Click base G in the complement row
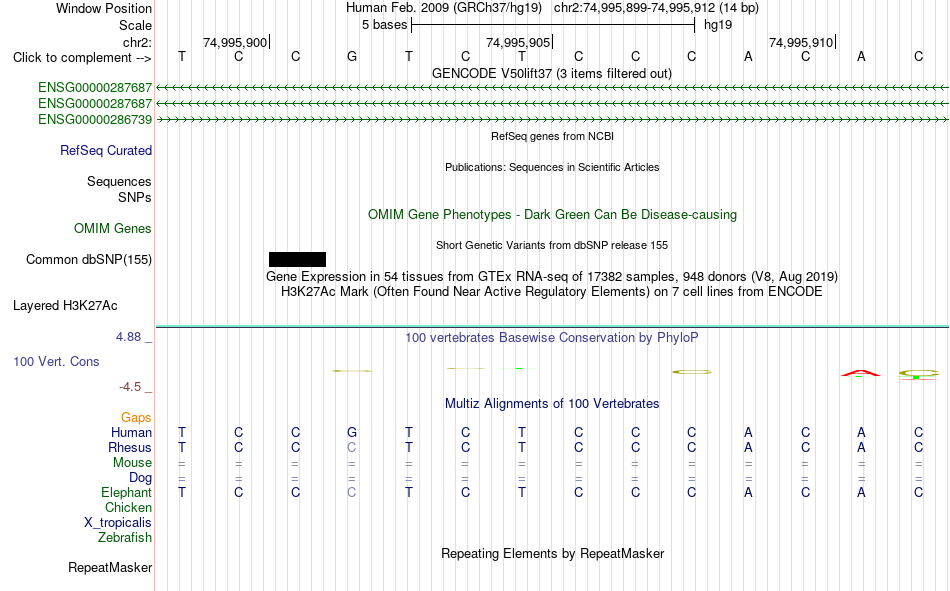Screen dimensions: 950x591 click(x=352, y=56)
